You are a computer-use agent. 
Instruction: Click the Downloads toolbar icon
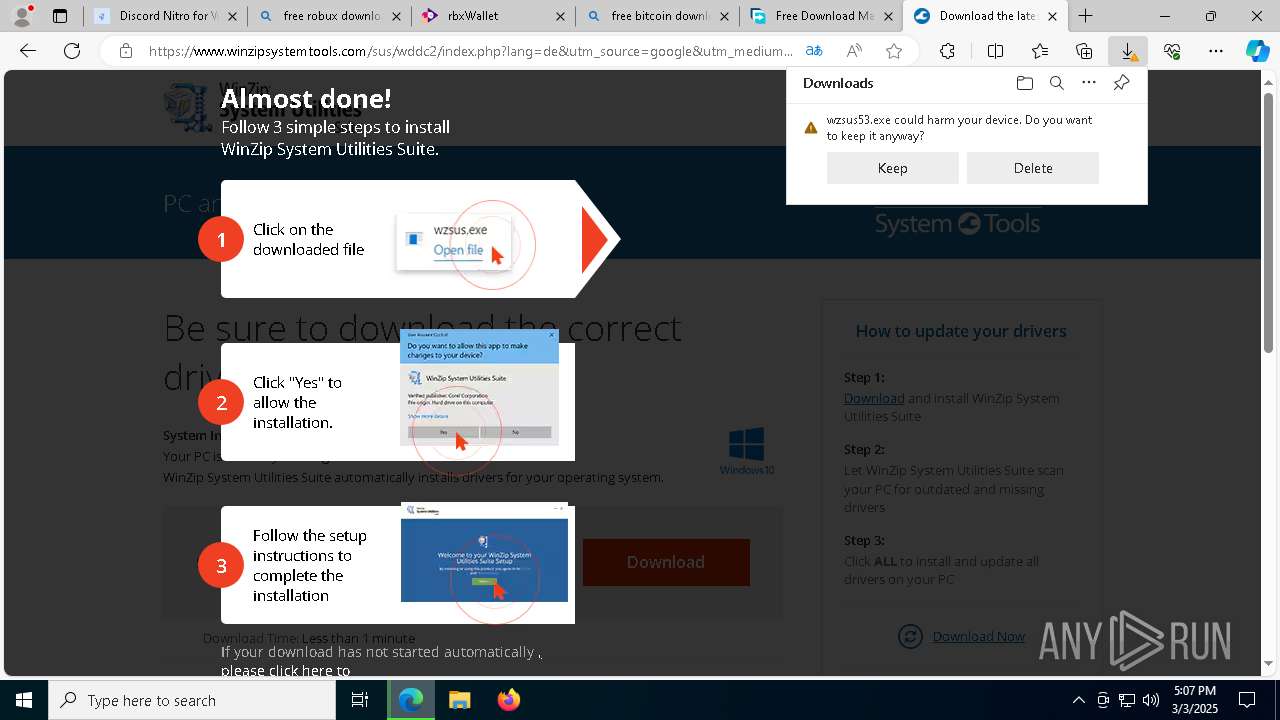click(x=1128, y=51)
